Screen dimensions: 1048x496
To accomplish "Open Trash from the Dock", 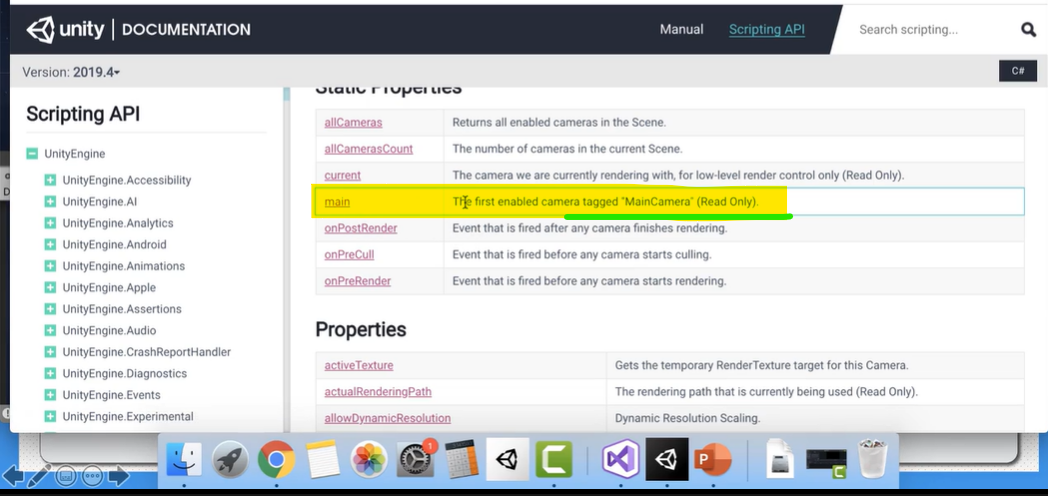I will coord(873,459).
